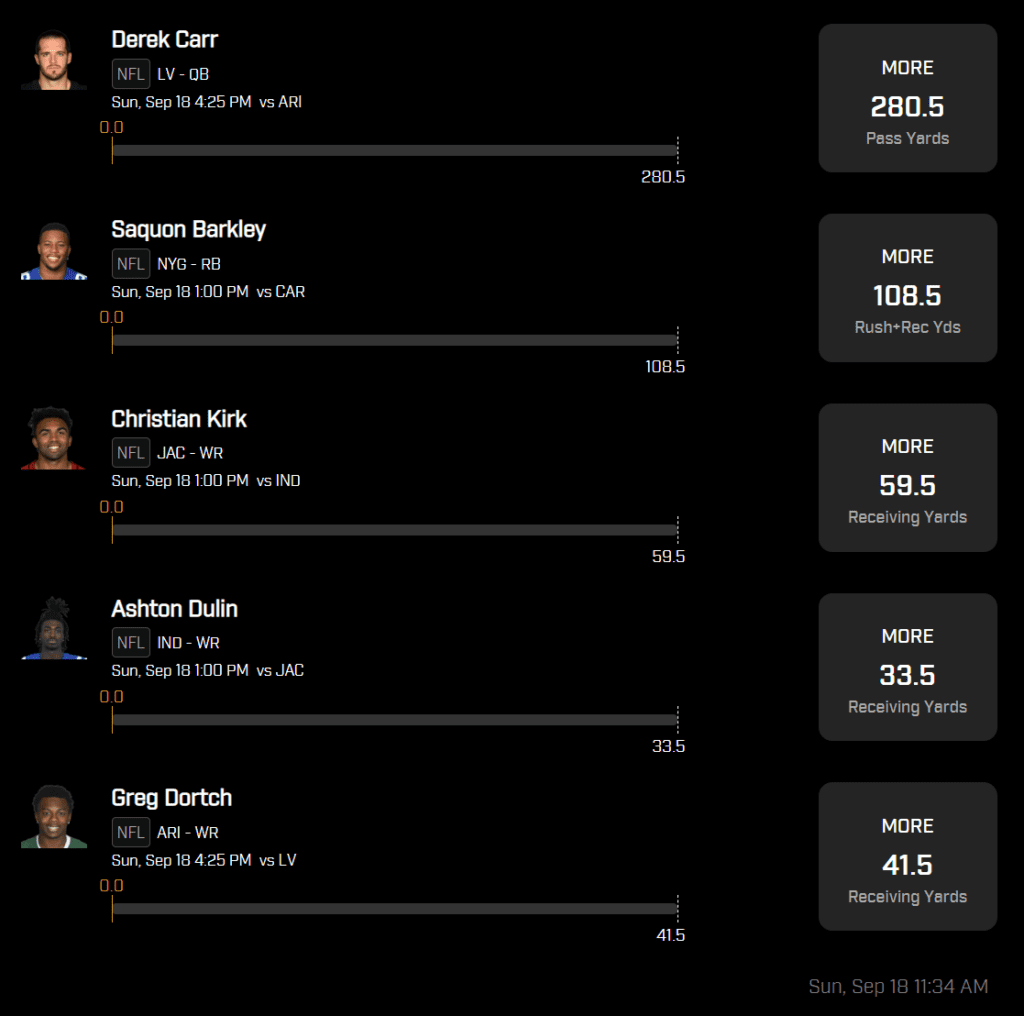Click Ashton Dulin's NFL league badge
The height and width of the screenshot is (1016, 1024).
[x=131, y=643]
